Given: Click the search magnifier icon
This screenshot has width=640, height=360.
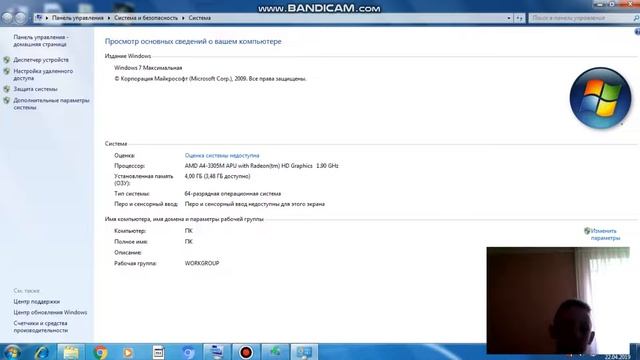Looking at the screenshot, I should [636, 18].
